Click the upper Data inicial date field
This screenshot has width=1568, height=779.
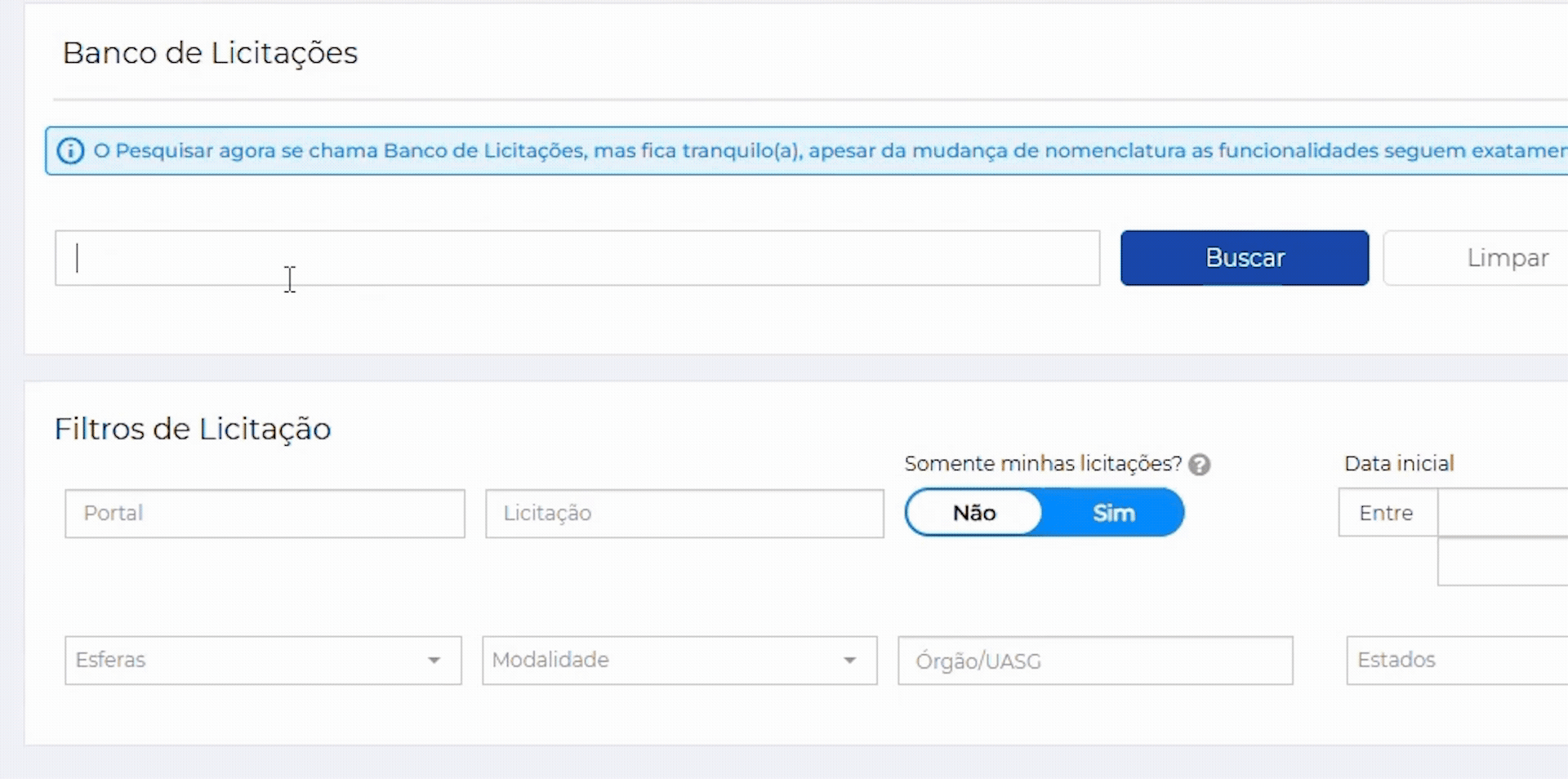click(1503, 512)
